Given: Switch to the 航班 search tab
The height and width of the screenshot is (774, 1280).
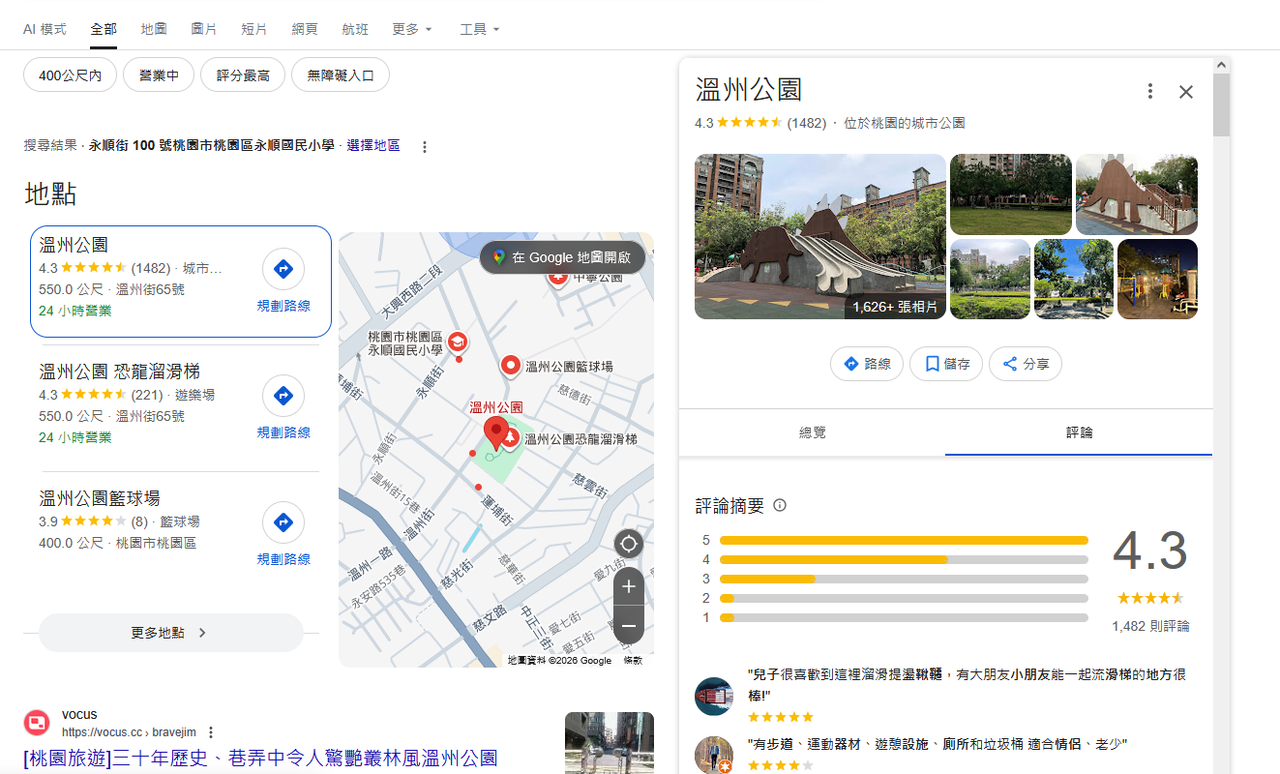Looking at the screenshot, I should (355, 29).
